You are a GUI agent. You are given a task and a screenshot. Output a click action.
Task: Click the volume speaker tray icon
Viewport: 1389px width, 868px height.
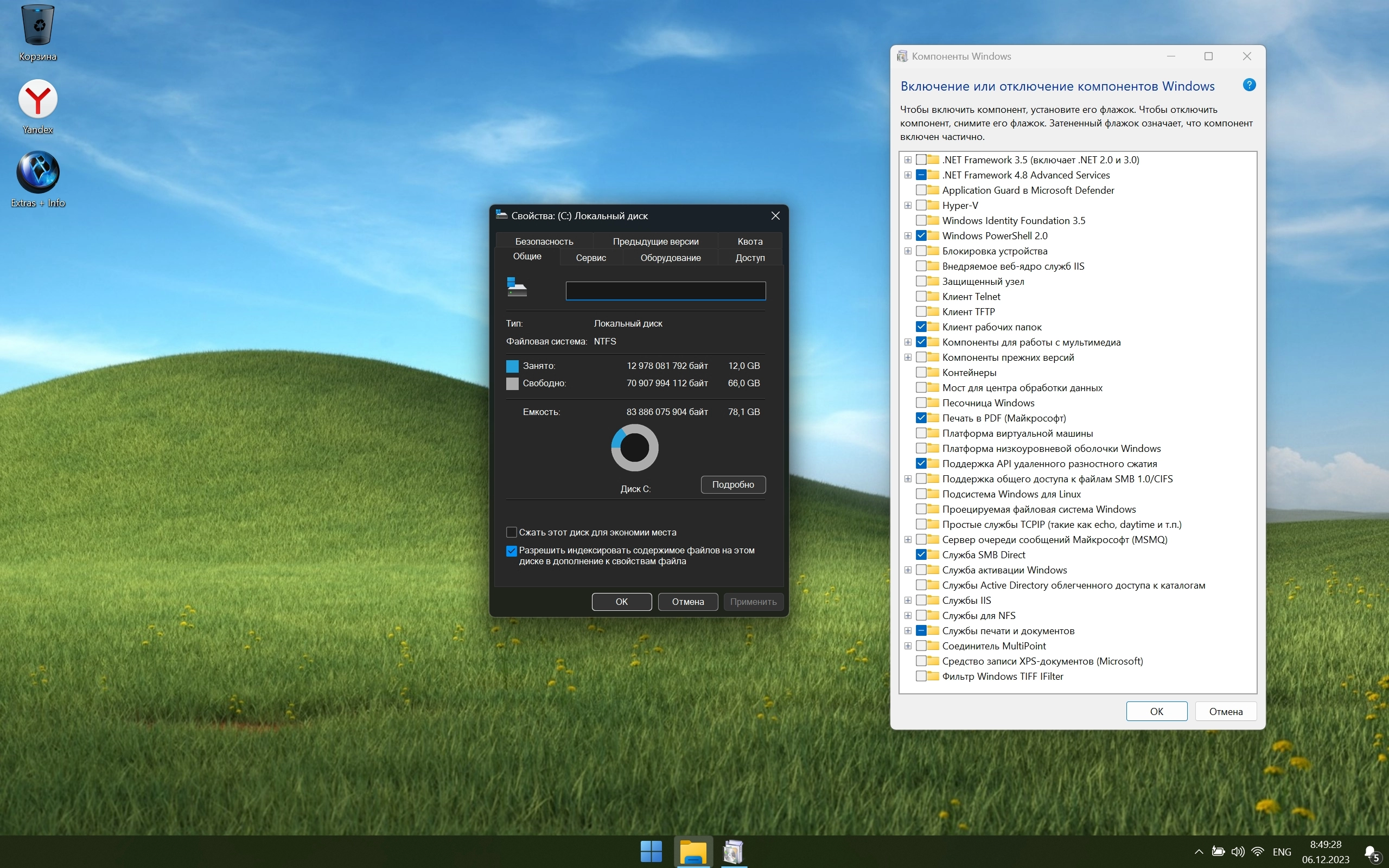[1238, 851]
